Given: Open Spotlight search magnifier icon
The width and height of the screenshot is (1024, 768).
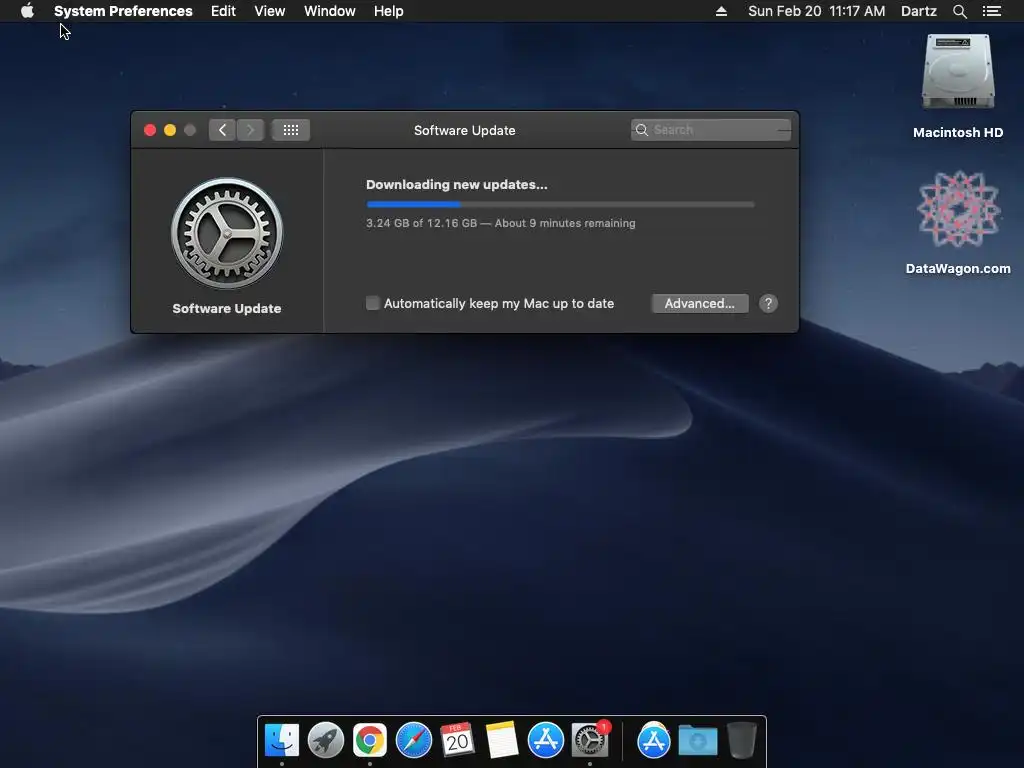Looking at the screenshot, I should point(959,11).
